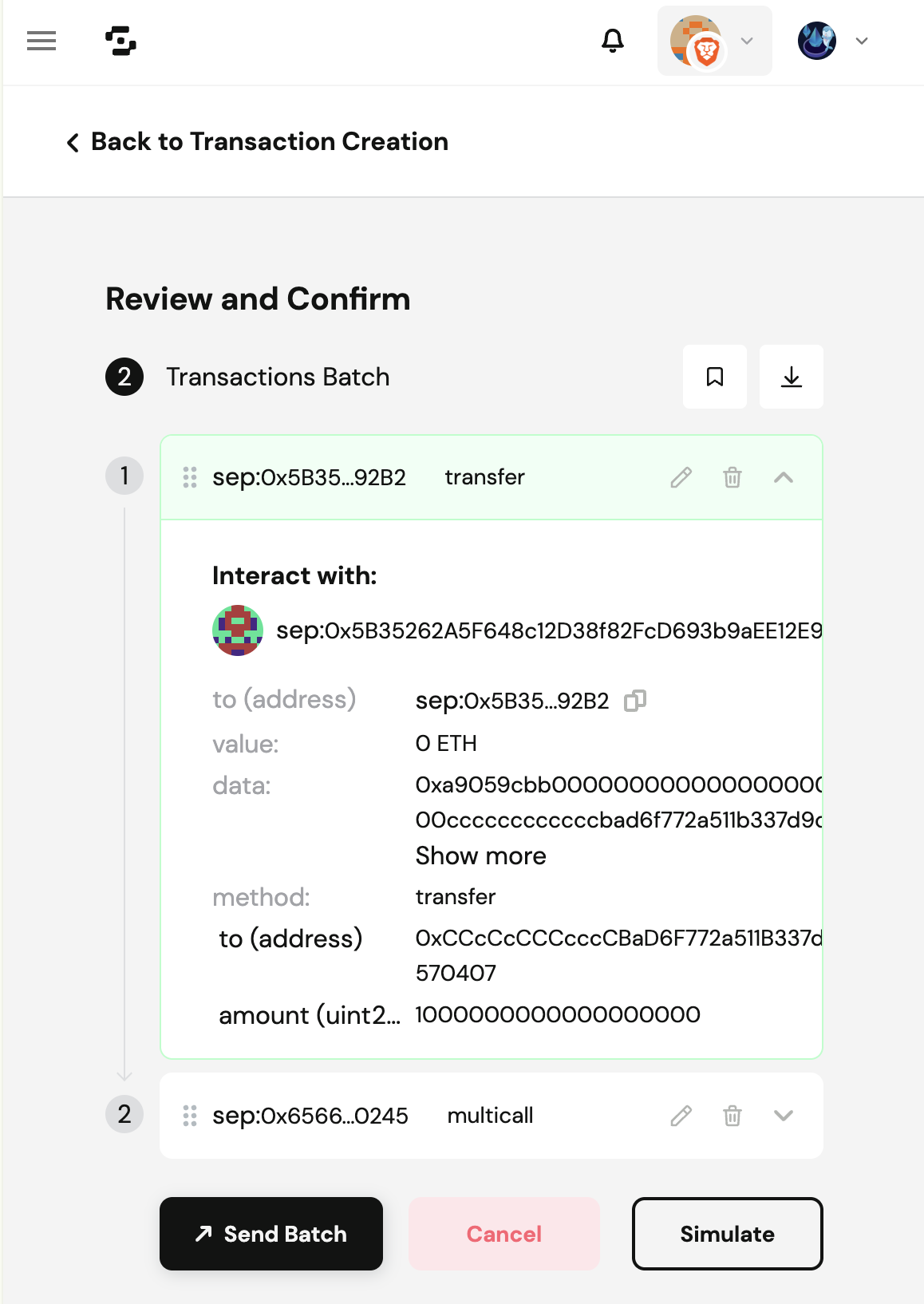The width and height of the screenshot is (924, 1304).
Task: Open the hamburger menu
Action: (41, 41)
